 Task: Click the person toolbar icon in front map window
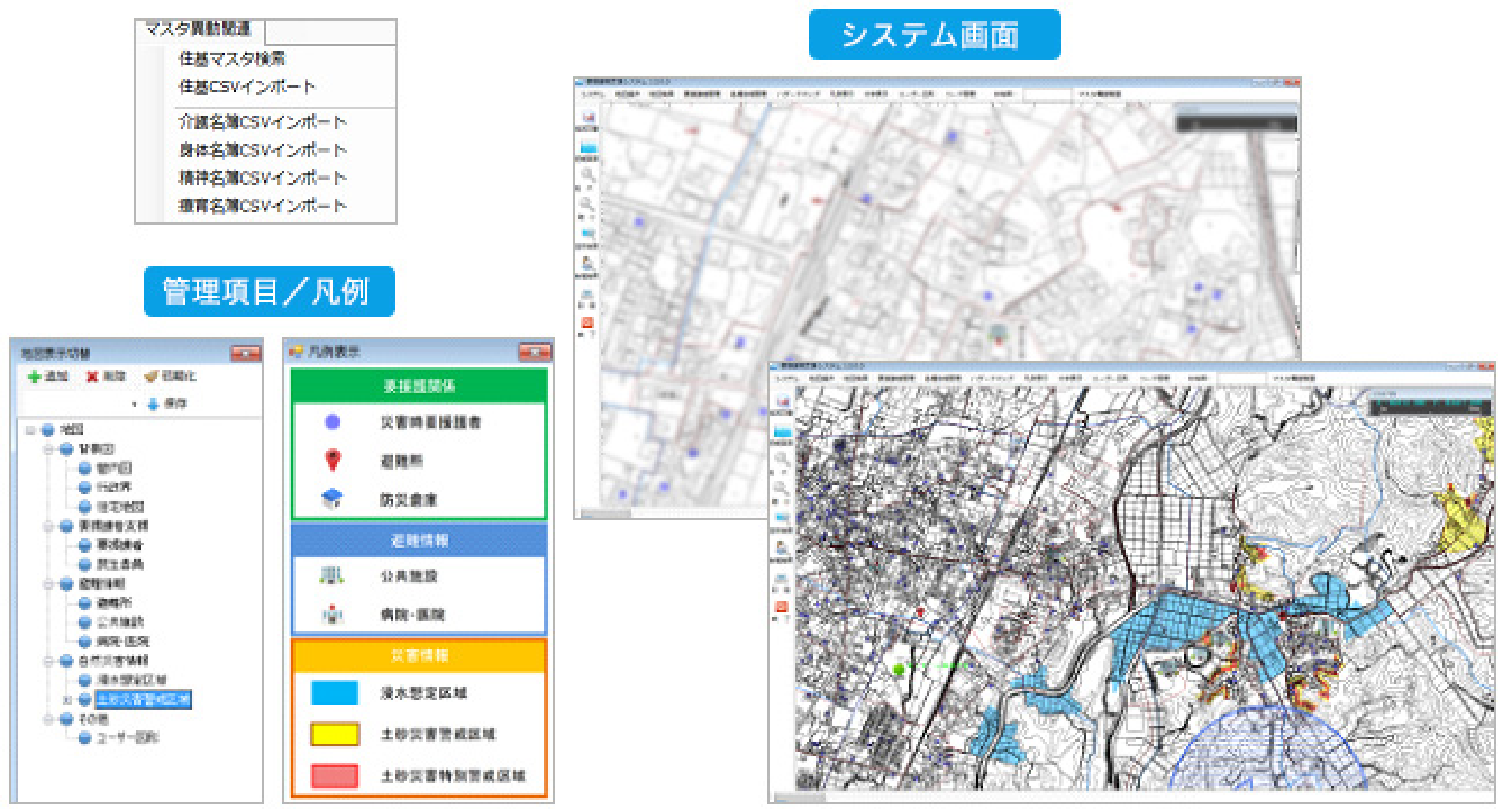coord(781,548)
